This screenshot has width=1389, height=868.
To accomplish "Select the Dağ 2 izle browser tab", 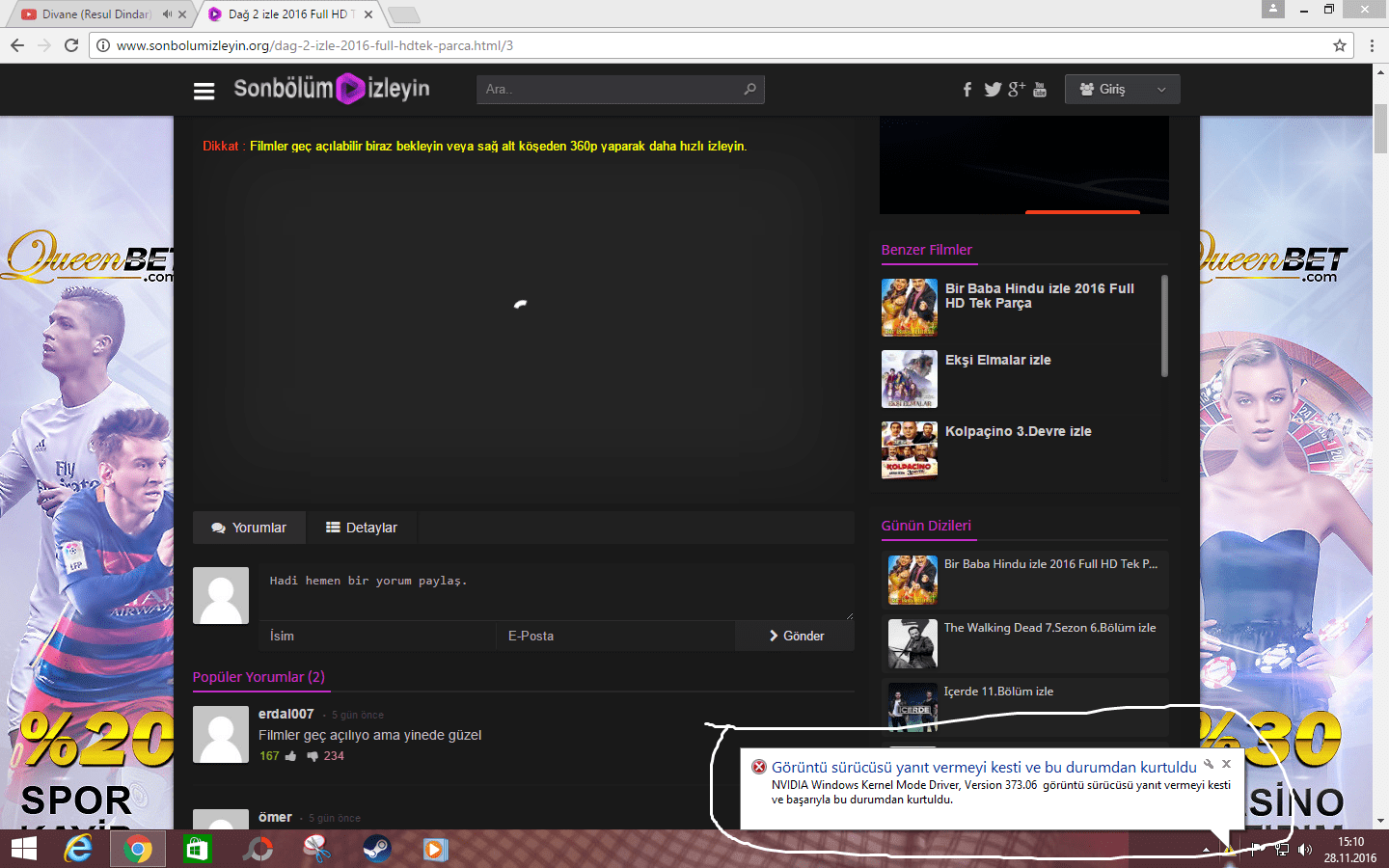I will (291, 14).
